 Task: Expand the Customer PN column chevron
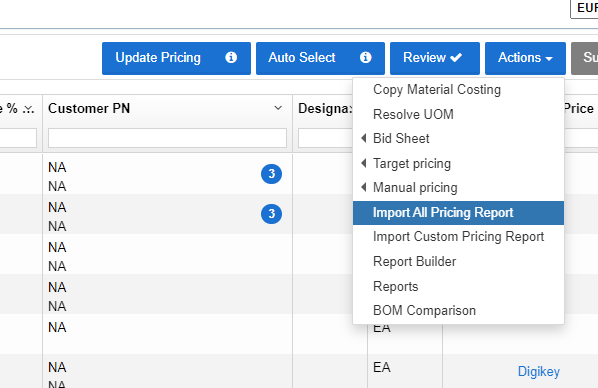point(278,108)
